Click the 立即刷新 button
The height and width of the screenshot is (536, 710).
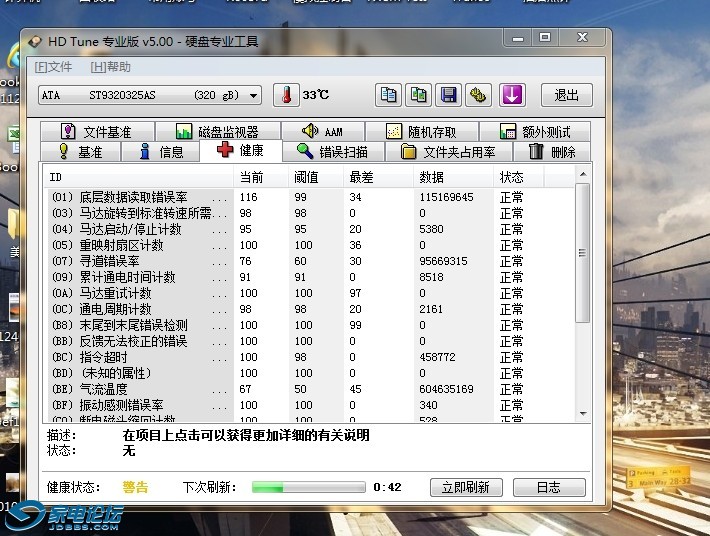tap(466, 487)
